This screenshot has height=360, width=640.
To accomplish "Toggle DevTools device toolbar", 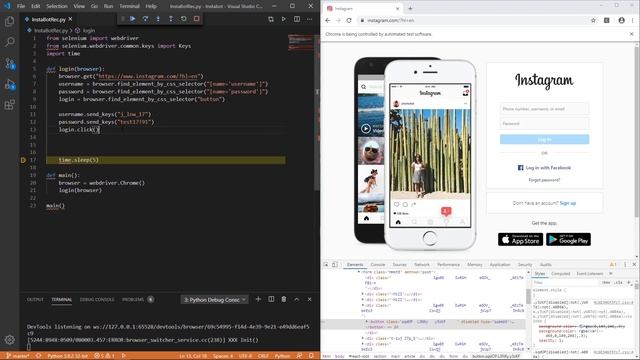I will coord(335,264).
